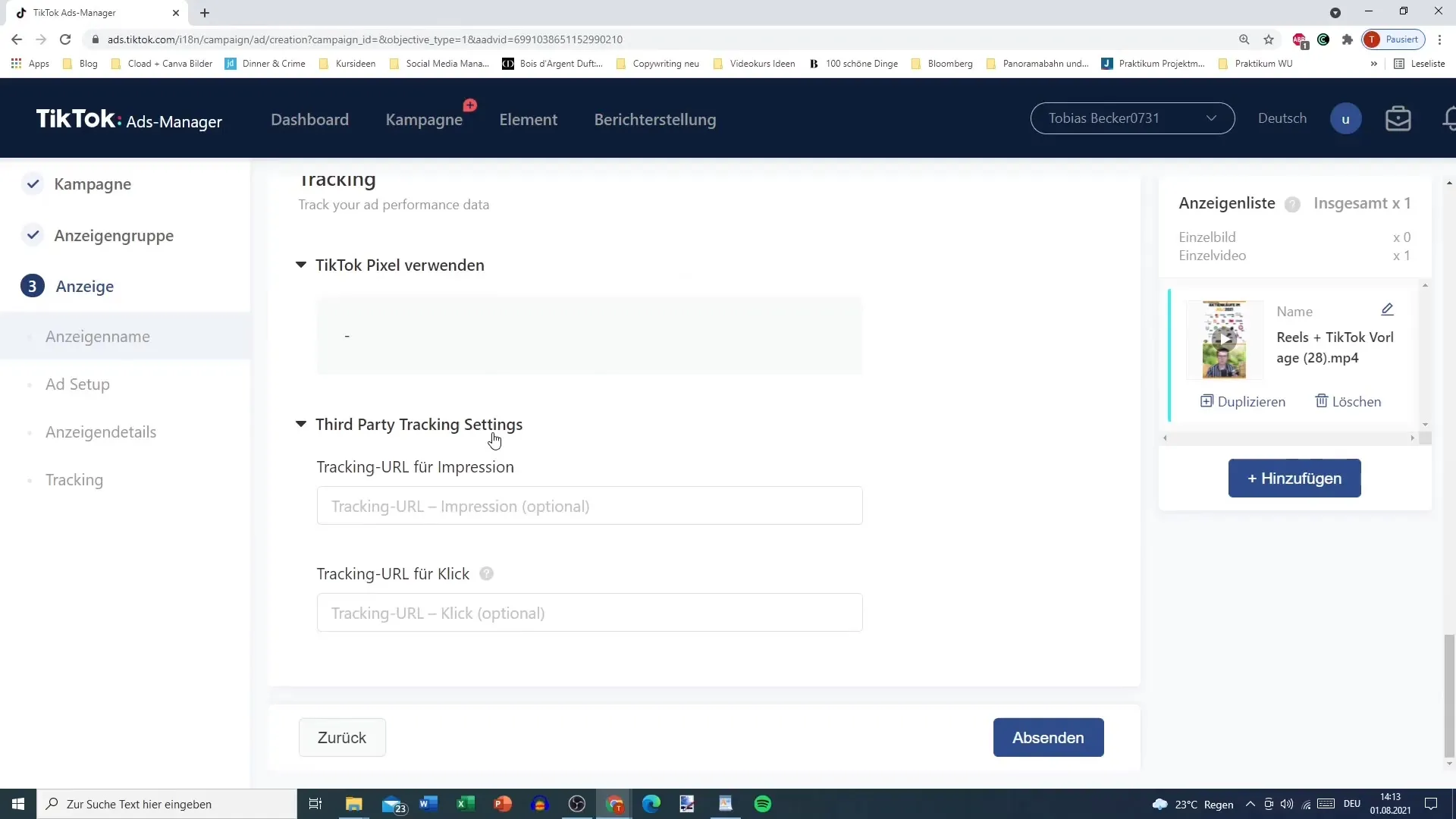
Task: Open the Berichterstellung menu
Action: [x=655, y=120]
